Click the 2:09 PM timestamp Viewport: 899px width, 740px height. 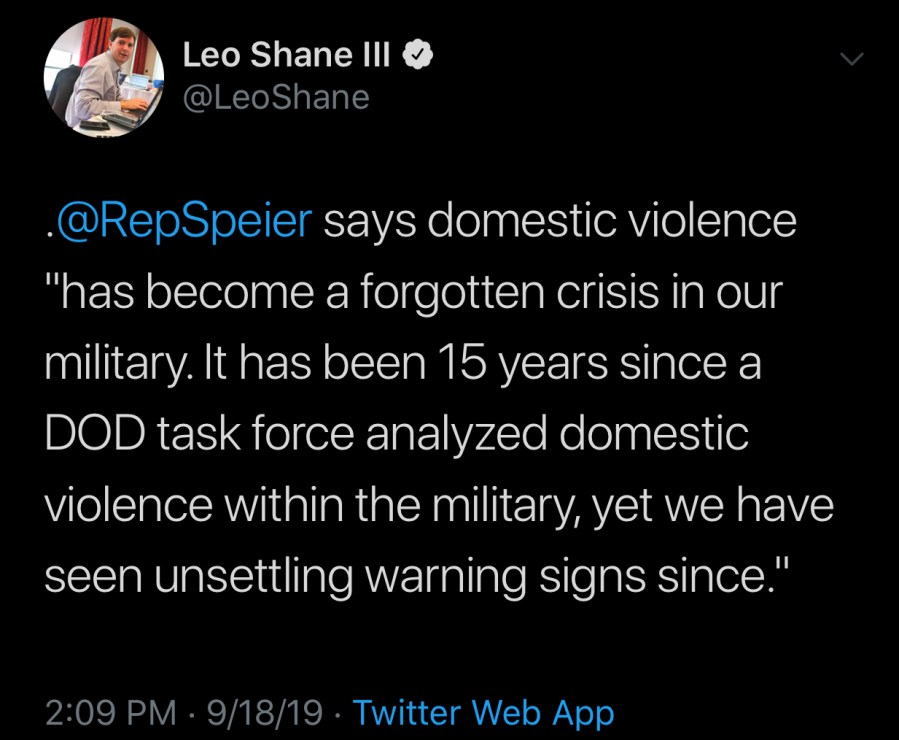110,713
